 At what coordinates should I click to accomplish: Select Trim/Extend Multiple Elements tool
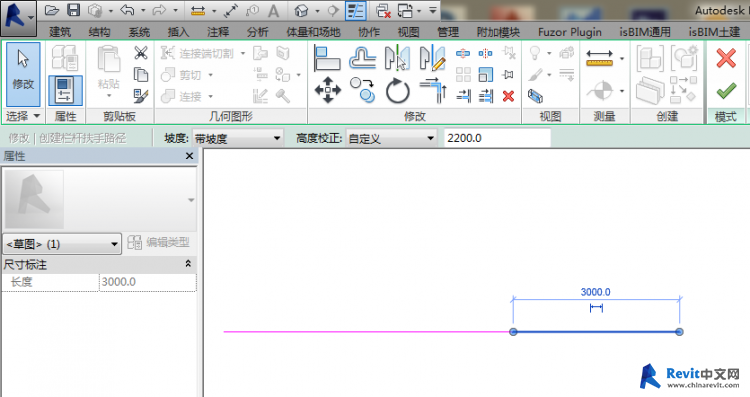tap(485, 96)
